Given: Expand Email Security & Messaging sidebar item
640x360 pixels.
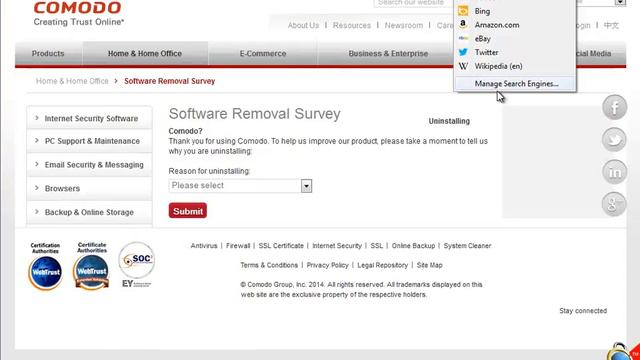Looking at the screenshot, I should 89,164.
